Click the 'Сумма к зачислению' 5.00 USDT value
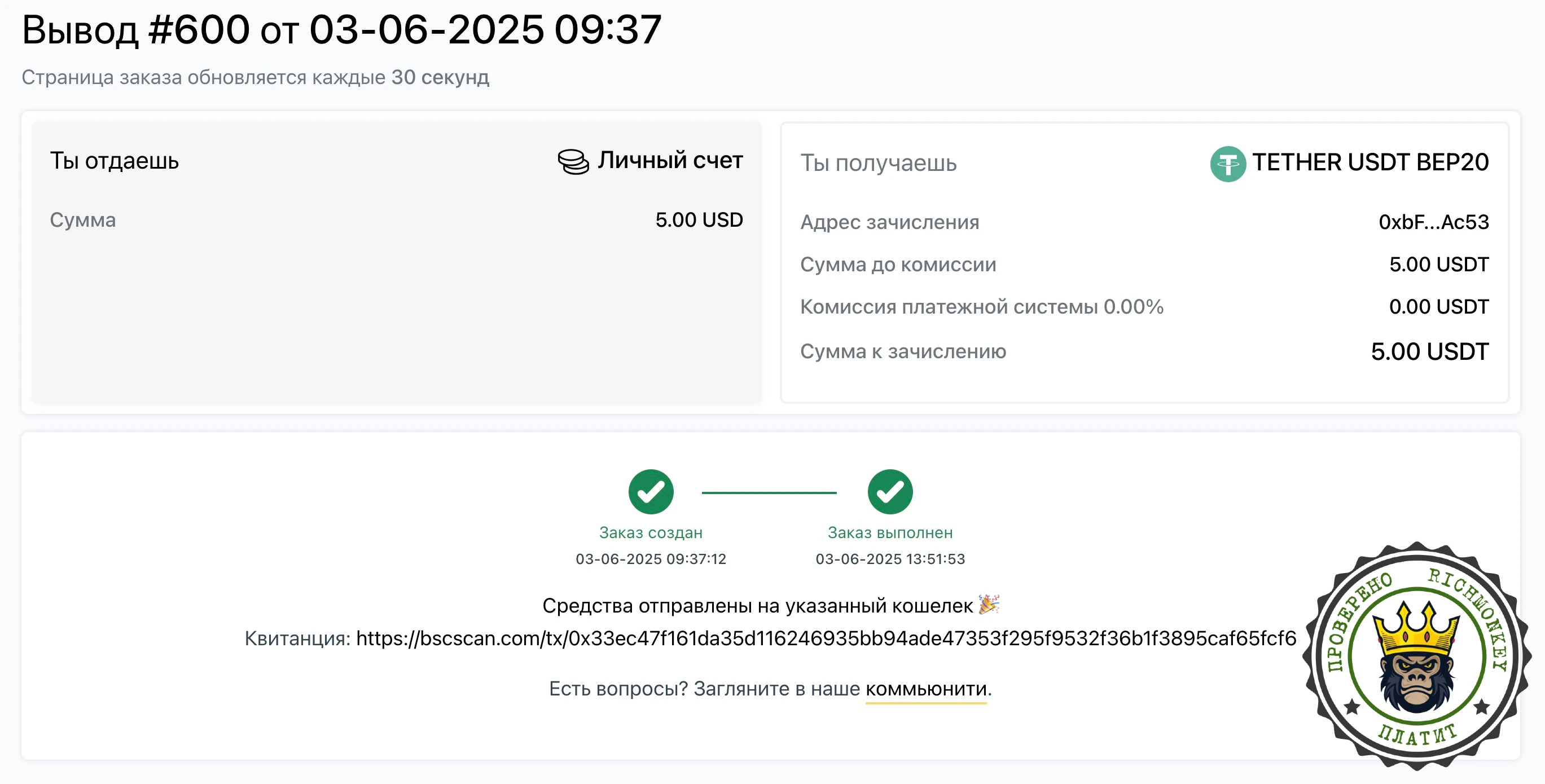This screenshot has width=1545, height=784. point(1430,351)
